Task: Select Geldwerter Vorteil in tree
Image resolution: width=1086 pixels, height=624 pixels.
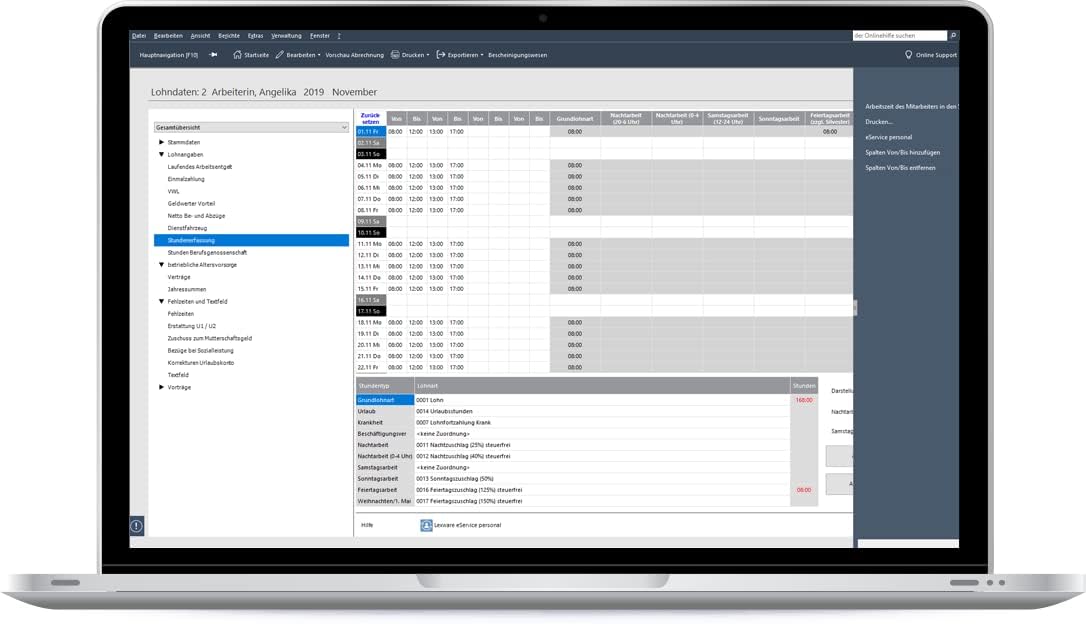Action: coord(191,204)
